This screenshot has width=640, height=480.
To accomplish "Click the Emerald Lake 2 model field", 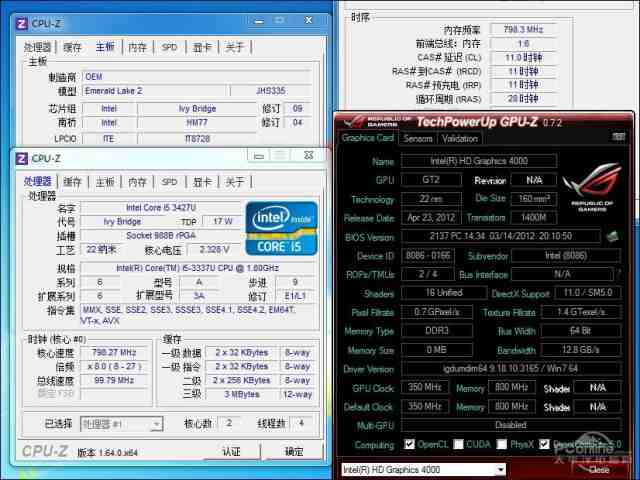I will point(154,91).
